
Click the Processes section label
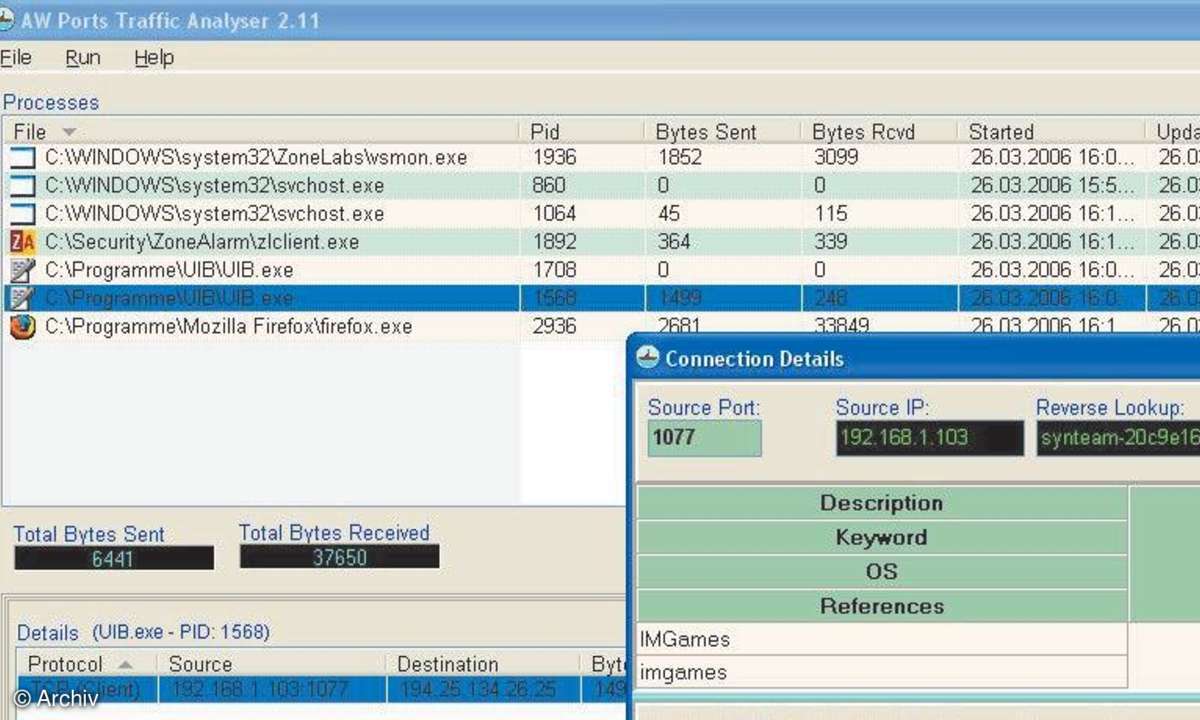coord(51,102)
